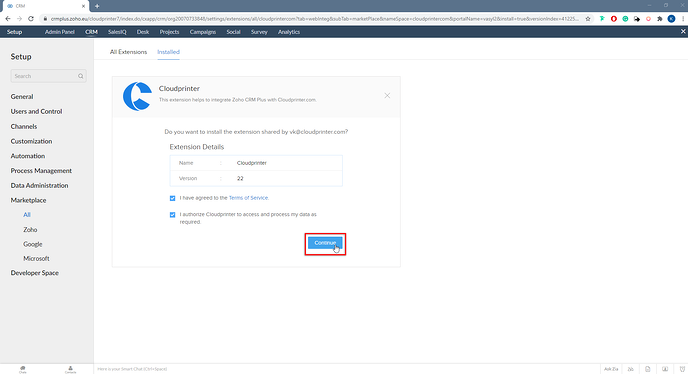Open Campaigns in the top navigation
688x374 pixels.
pos(203,32)
